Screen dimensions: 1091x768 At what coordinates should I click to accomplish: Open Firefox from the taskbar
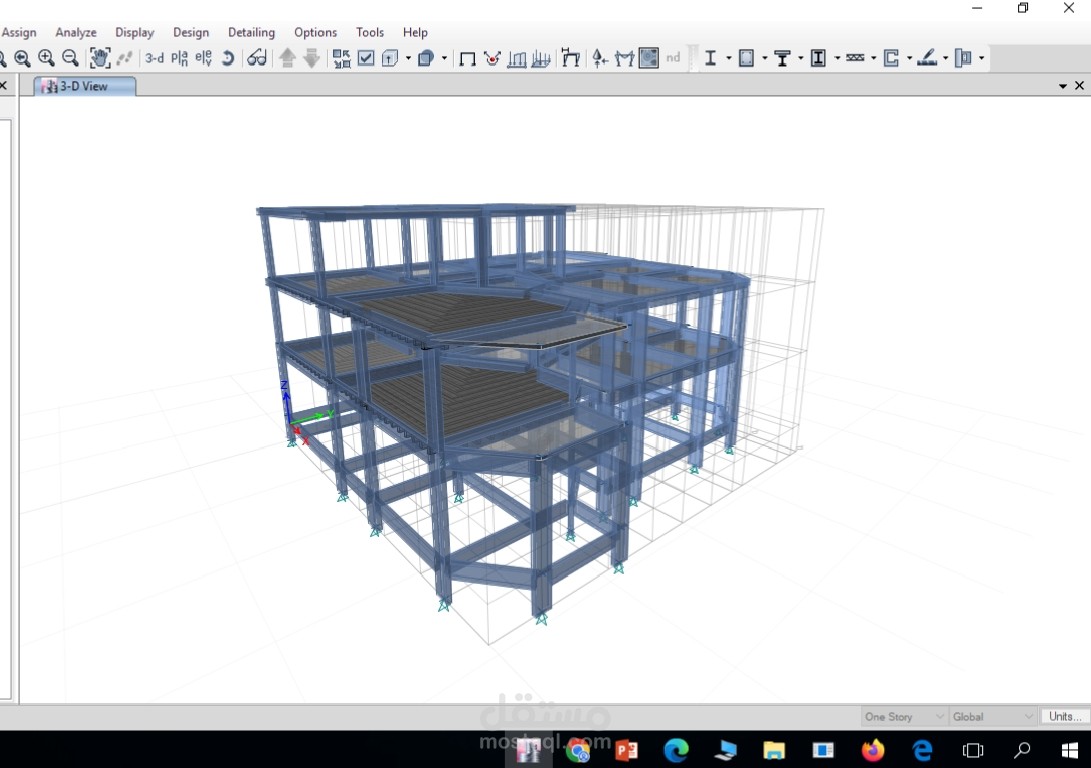coord(873,750)
